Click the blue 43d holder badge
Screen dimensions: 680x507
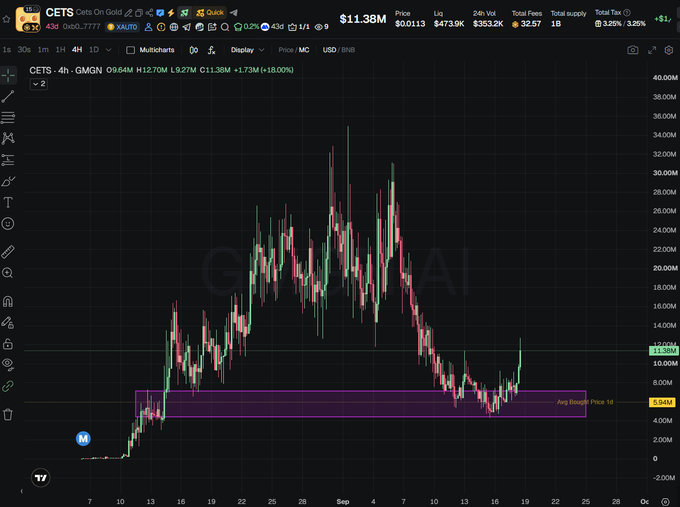[272, 27]
